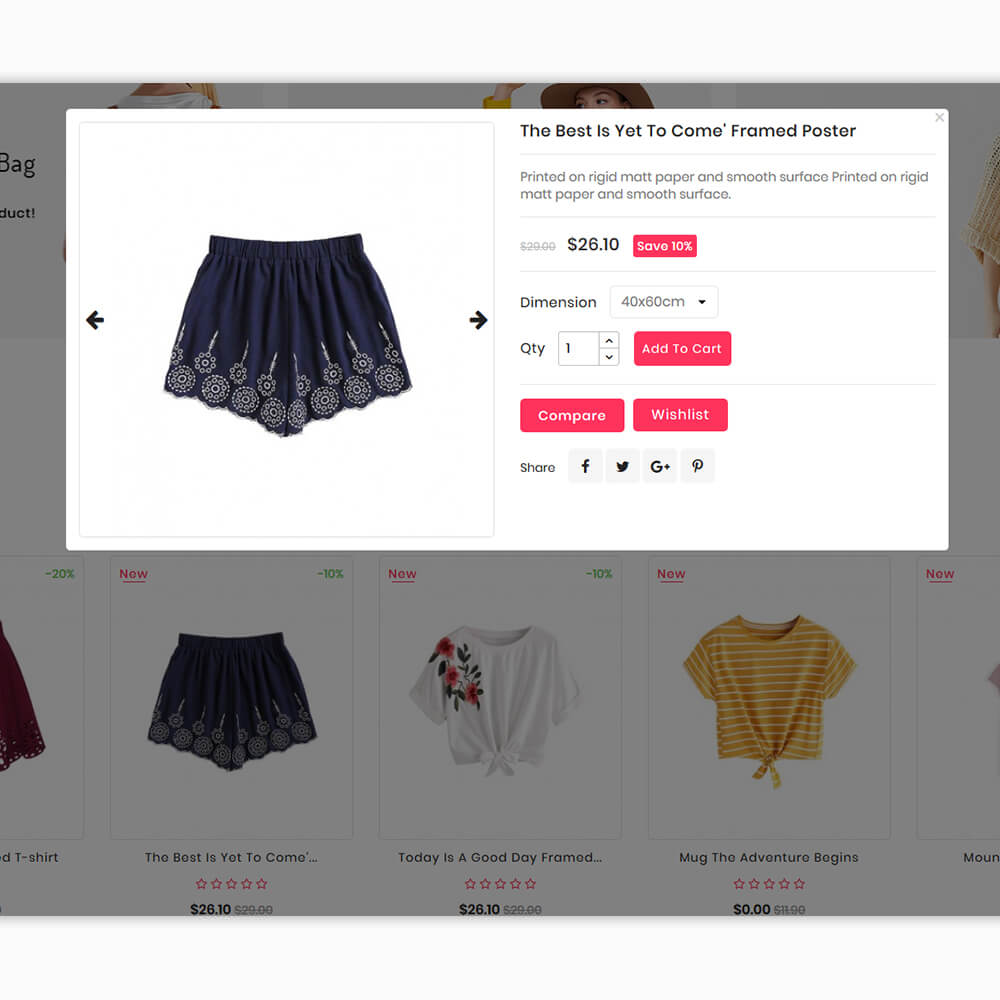Show the next product image with right arrow
The width and height of the screenshot is (1000, 1000).
[x=478, y=320]
